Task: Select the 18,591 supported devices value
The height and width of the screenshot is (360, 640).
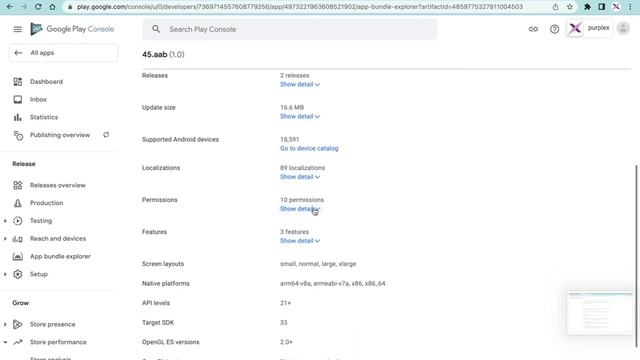Action: [289, 140]
